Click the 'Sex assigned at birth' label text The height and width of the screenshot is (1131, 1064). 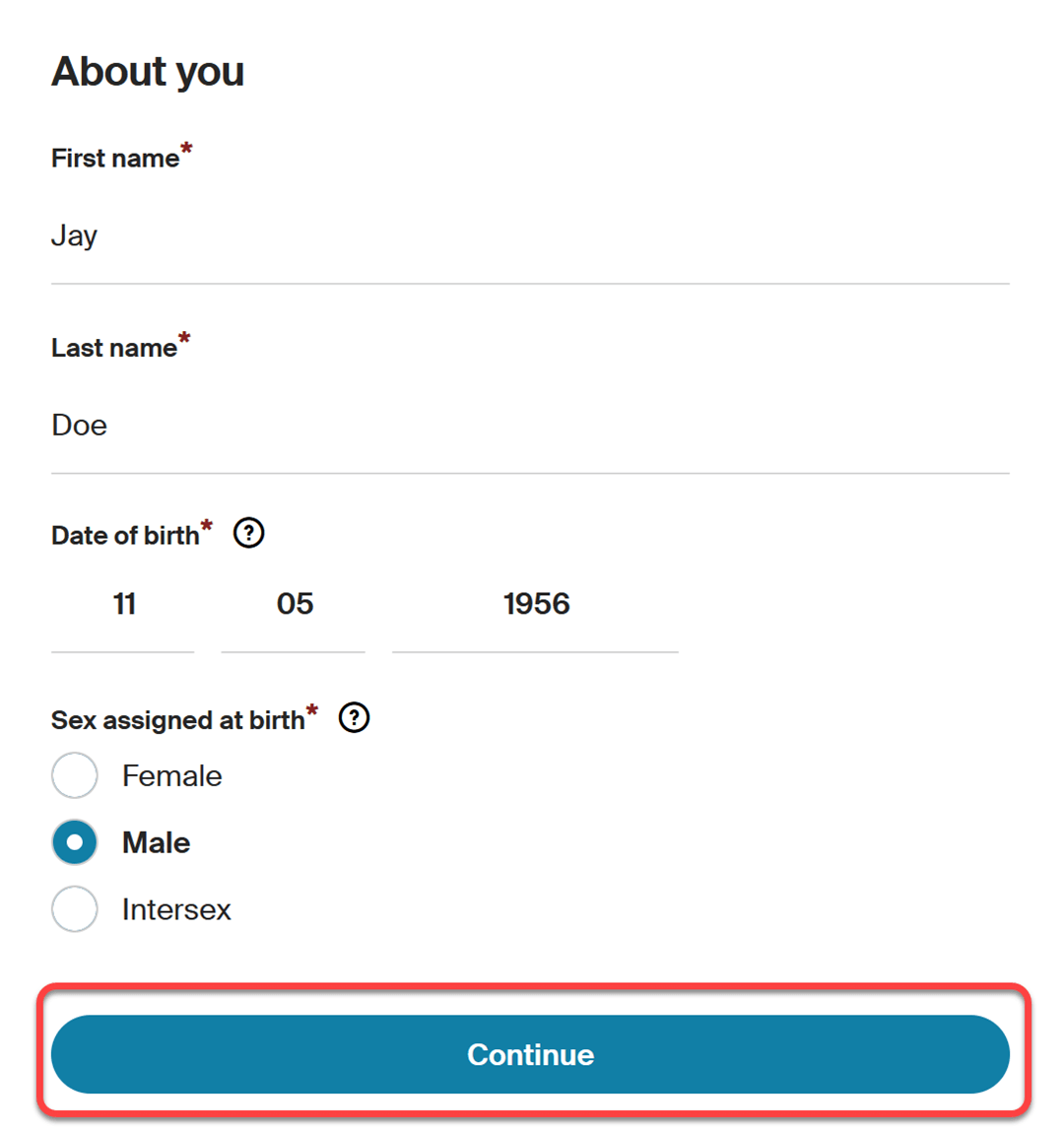click(178, 720)
